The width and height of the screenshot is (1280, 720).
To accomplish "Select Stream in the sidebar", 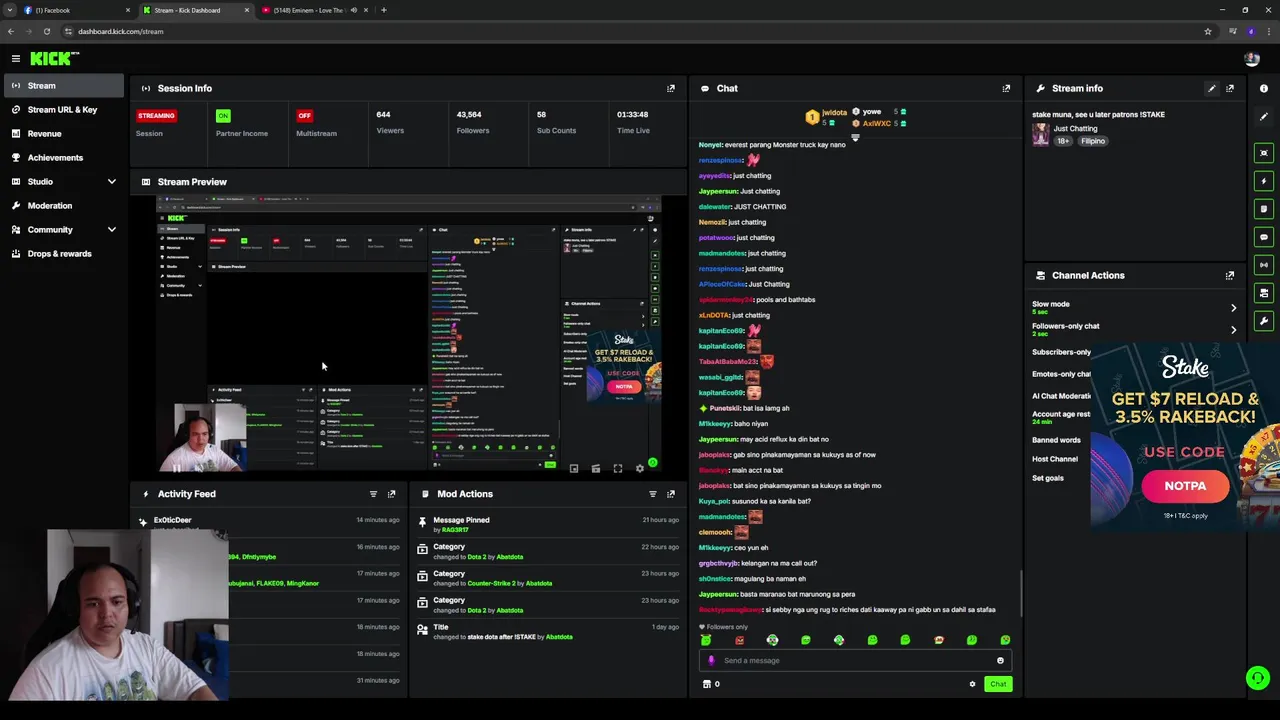I will [x=62, y=86].
